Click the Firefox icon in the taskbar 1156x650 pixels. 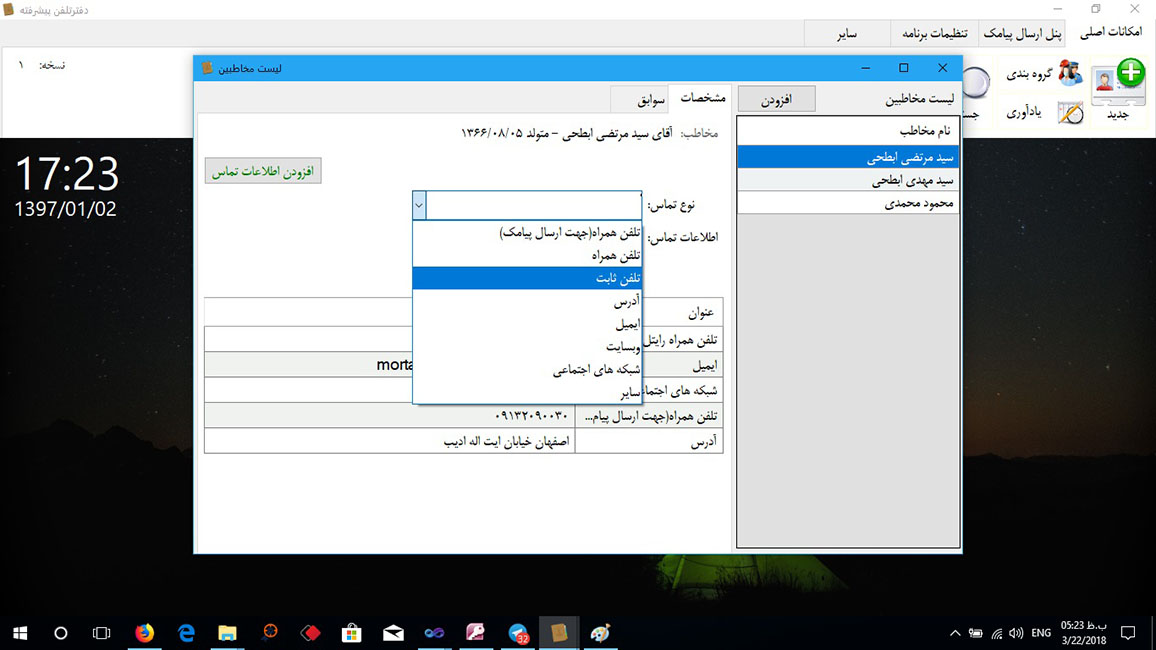[144, 632]
